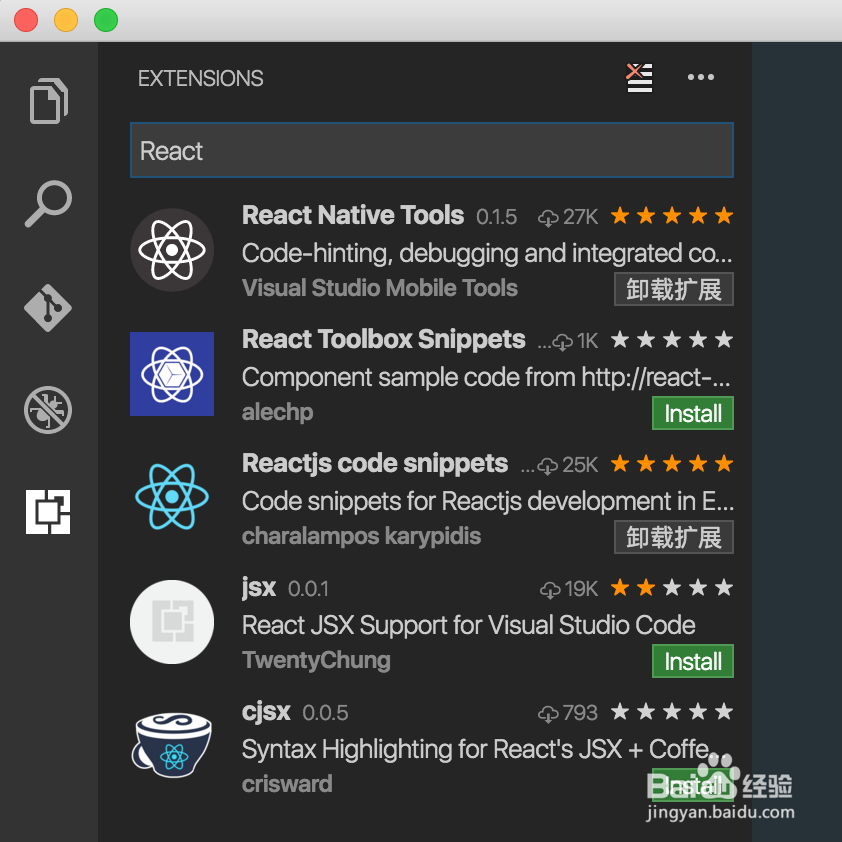The width and height of the screenshot is (842, 842).
Task: Click the 27K download count icon
Action: 548,217
